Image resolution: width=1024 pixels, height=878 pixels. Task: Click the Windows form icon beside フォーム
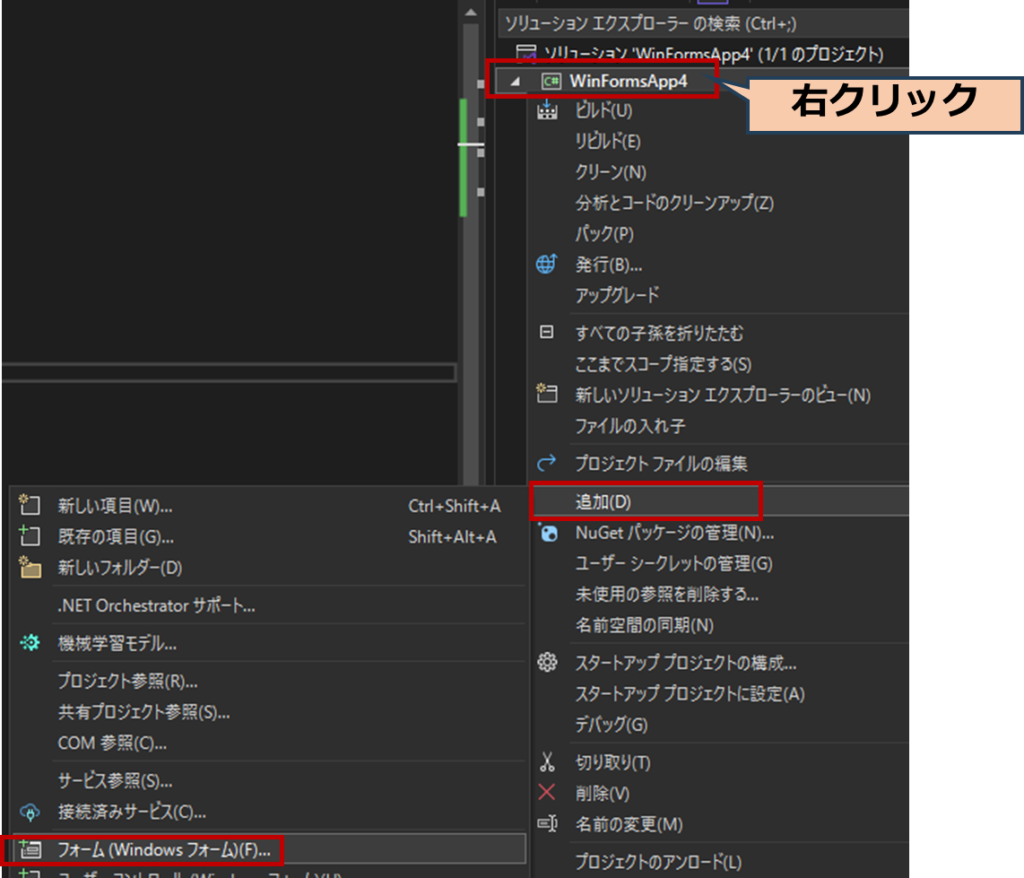coord(29,849)
